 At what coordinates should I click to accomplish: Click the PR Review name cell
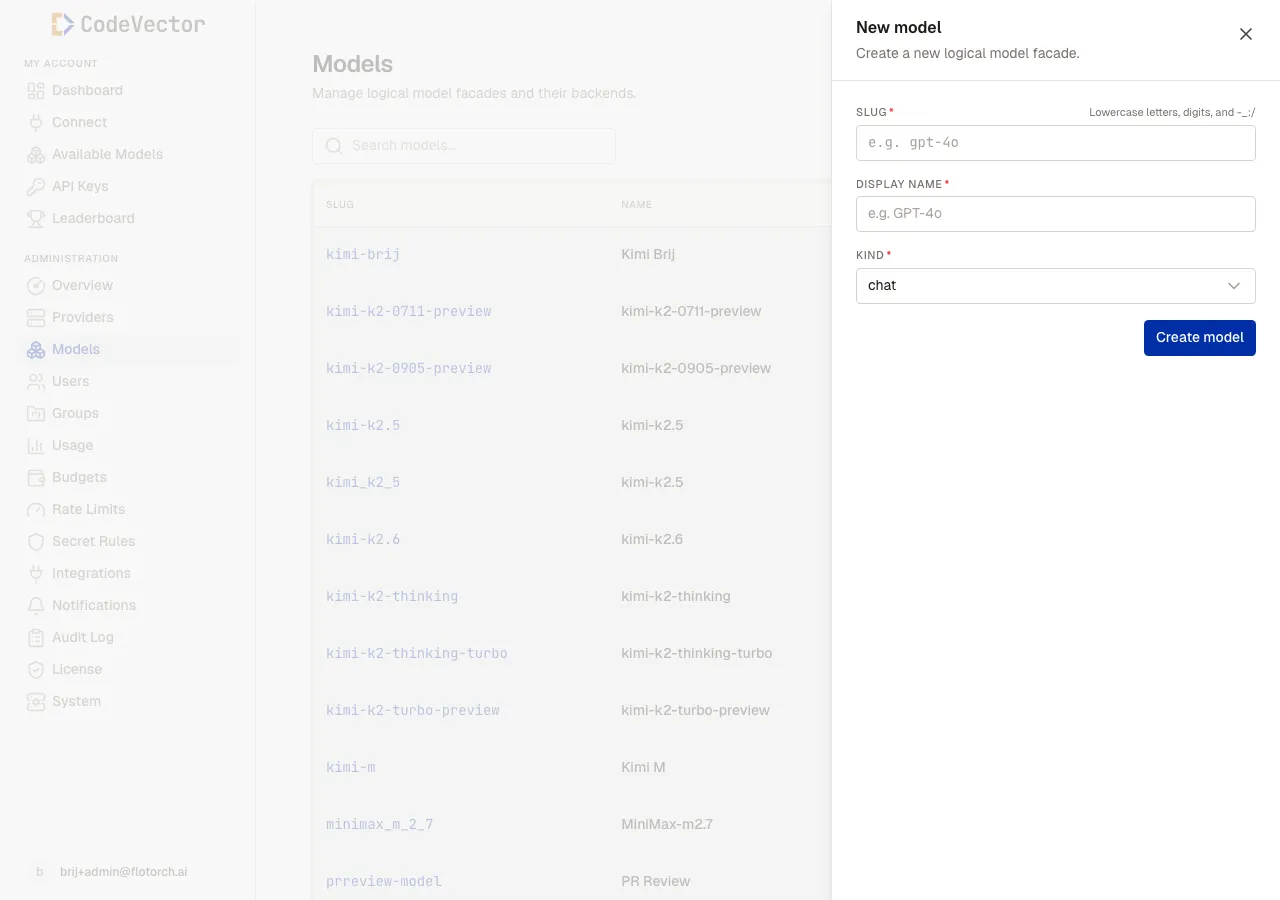pyautogui.click(x=656, y=881)
